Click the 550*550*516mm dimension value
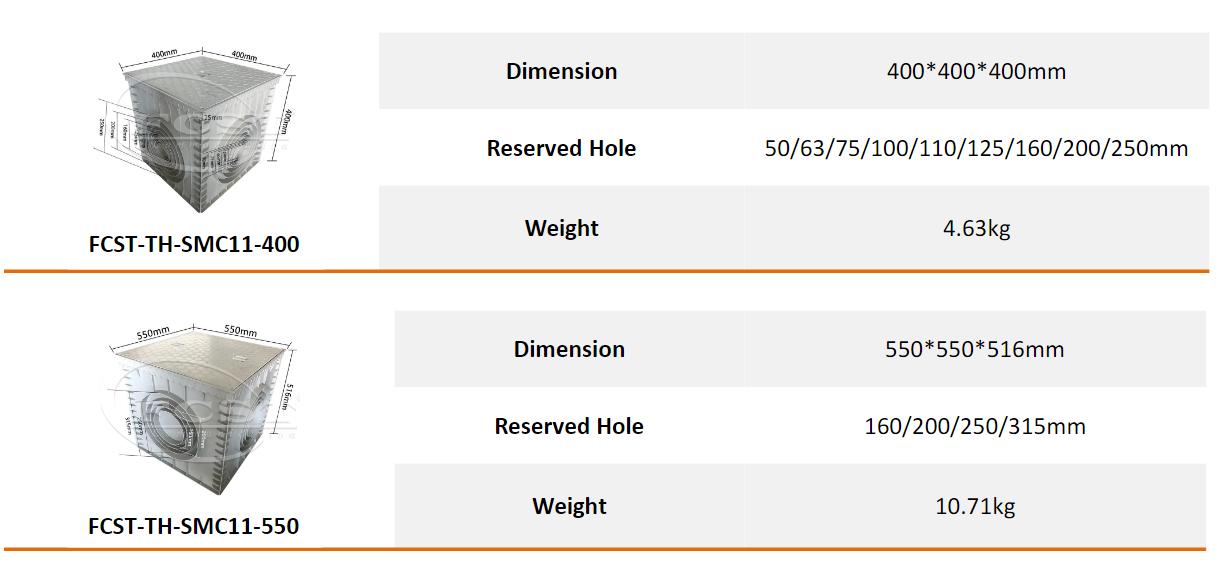The image size is (1227, 578). (x=974, y=349)
